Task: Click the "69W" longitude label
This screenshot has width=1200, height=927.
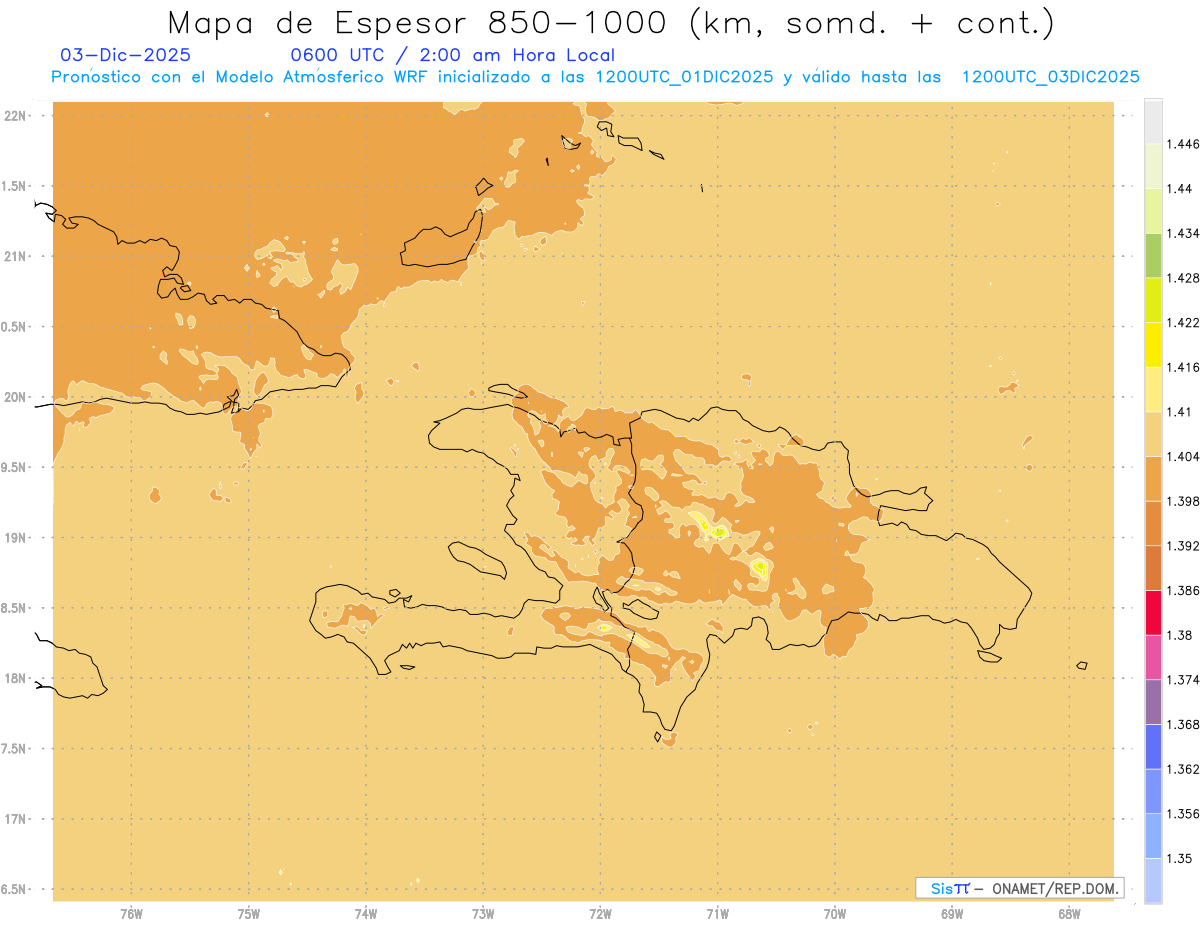Action: (952, 913)
